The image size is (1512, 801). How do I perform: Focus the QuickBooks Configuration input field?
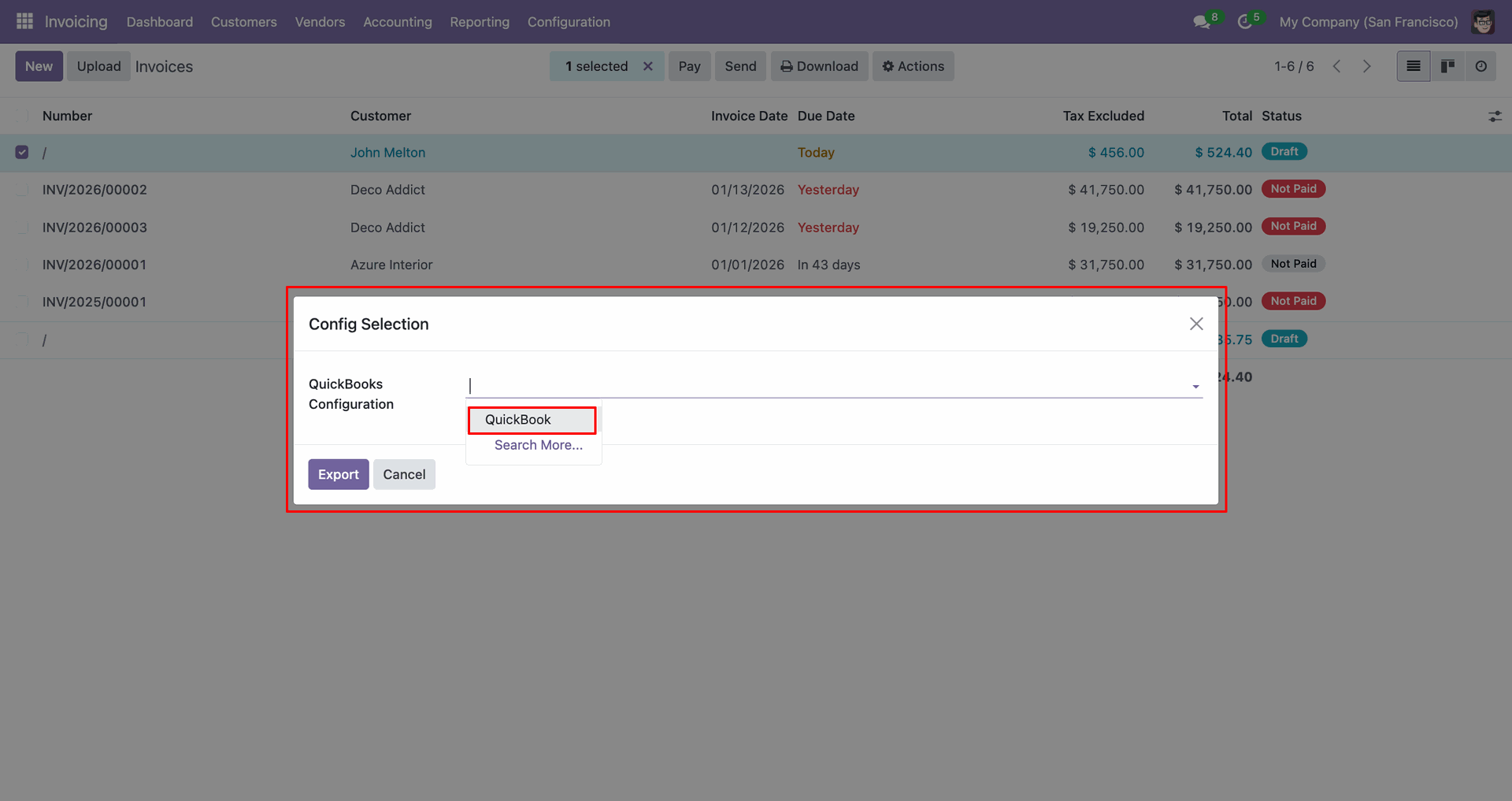(x=827, y=385)
